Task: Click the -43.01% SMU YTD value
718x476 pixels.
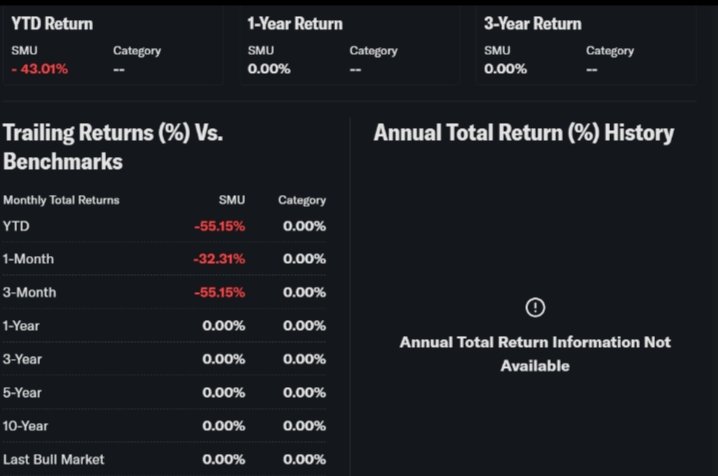Action: (41, 69)
